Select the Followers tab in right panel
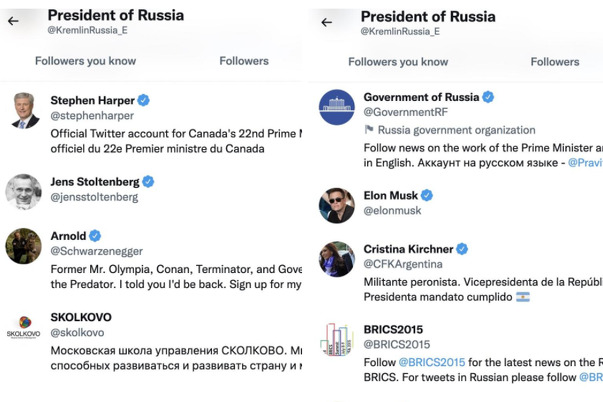This screenshot has width=603, height=402. pos(555,62)
